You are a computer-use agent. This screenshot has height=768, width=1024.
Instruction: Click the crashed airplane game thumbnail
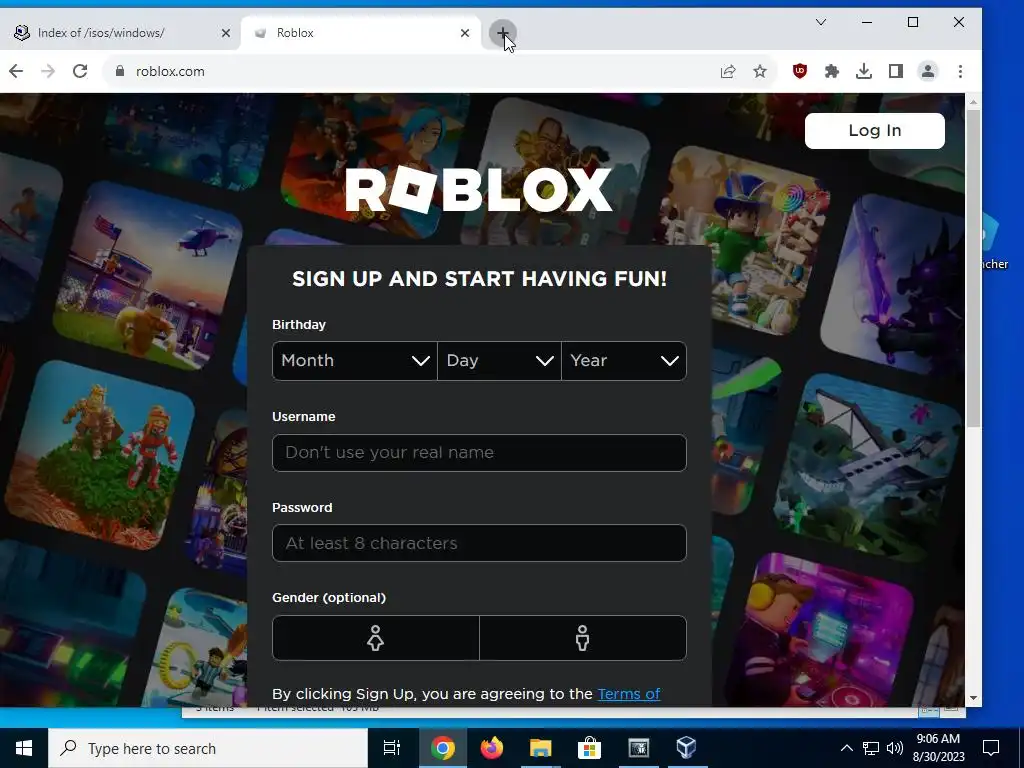click(869, 468)
